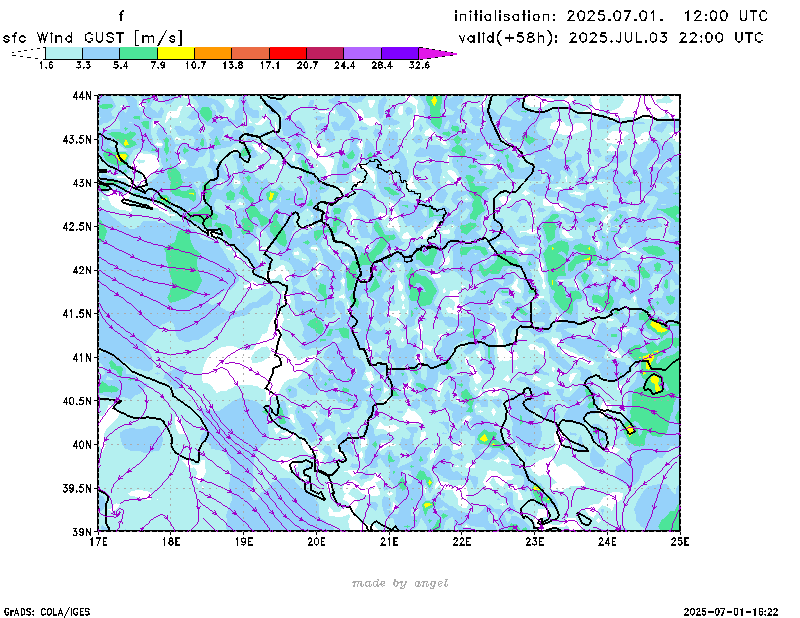This screenshot has height=618, width=800.
Task: Click the 41.5N latitude axis label
Action: (76, 314)
